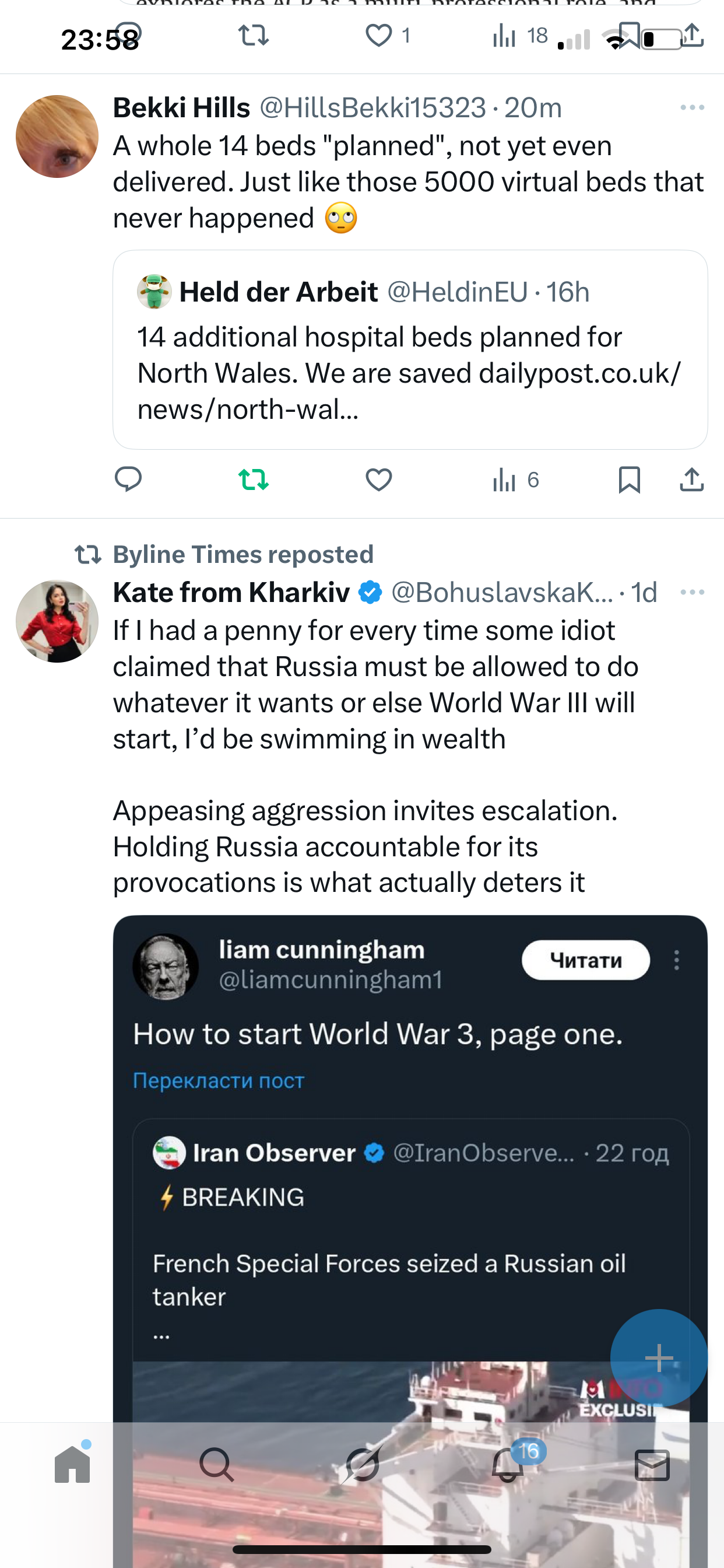Open the Grok tab

pyautogui.click(x=363, y=1465)
